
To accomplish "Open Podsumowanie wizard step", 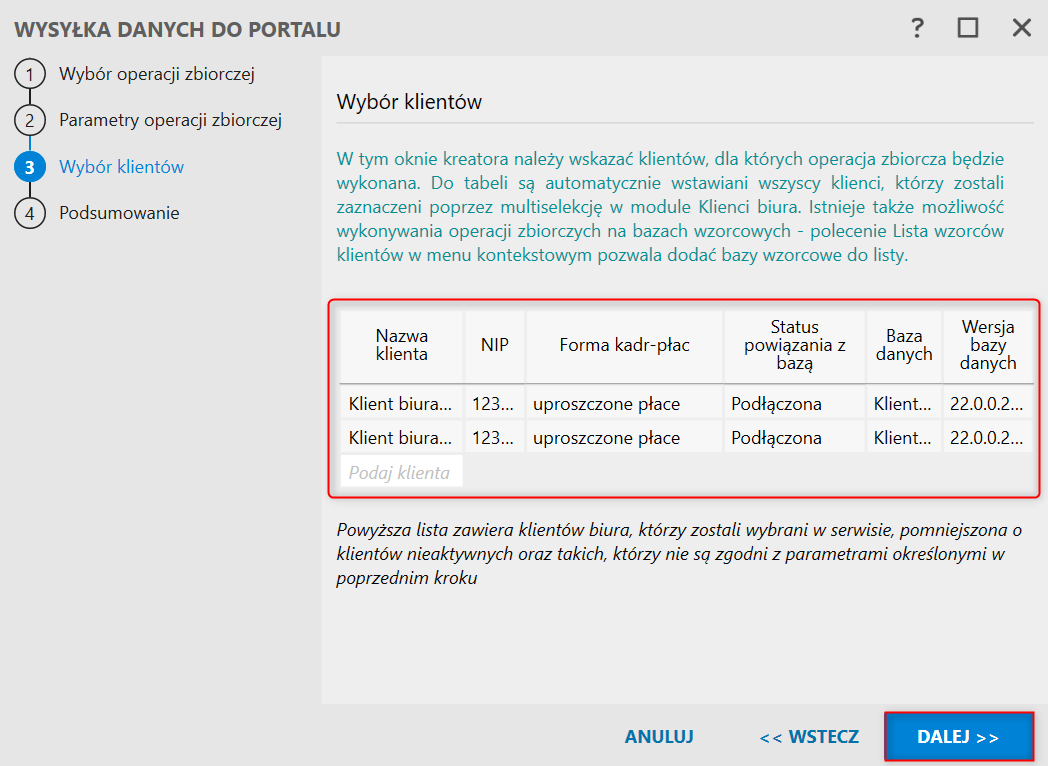I will [119, 213].
